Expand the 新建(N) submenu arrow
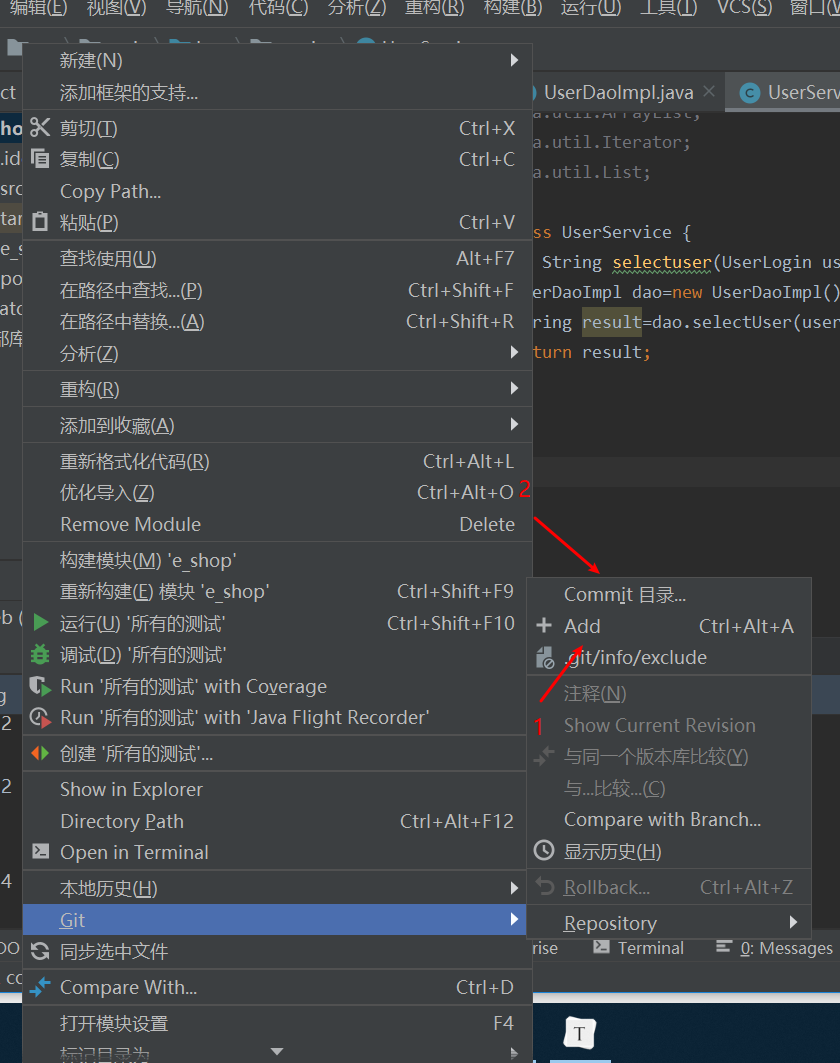 515,60
